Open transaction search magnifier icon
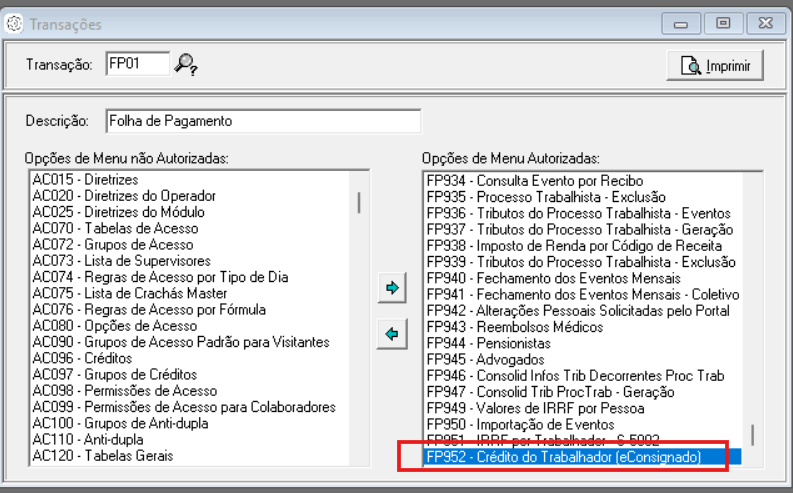The image size is (793, 493). (x=186, y=65)
